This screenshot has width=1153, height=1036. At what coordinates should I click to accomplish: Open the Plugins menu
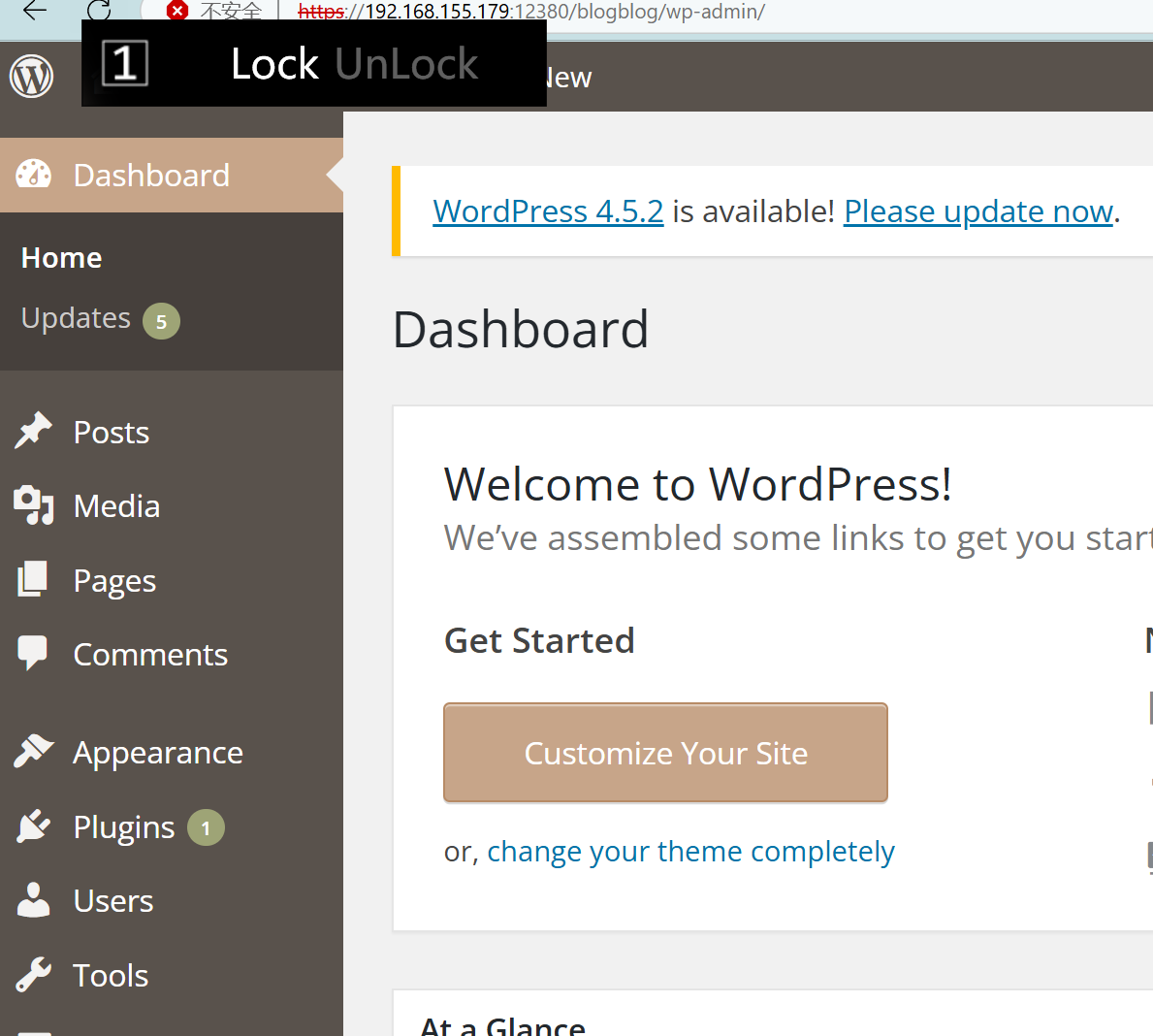172,827
